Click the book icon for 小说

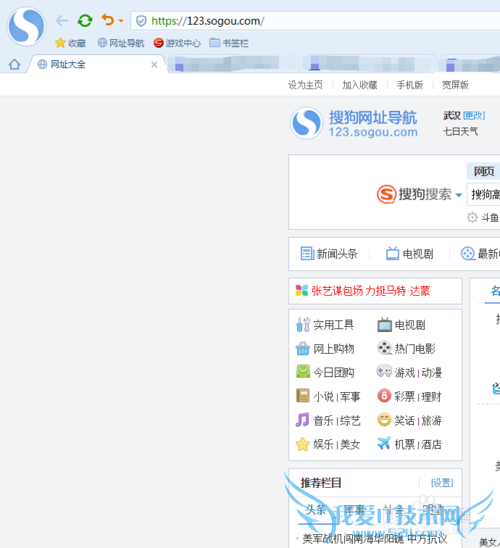[x=303, y=396]
